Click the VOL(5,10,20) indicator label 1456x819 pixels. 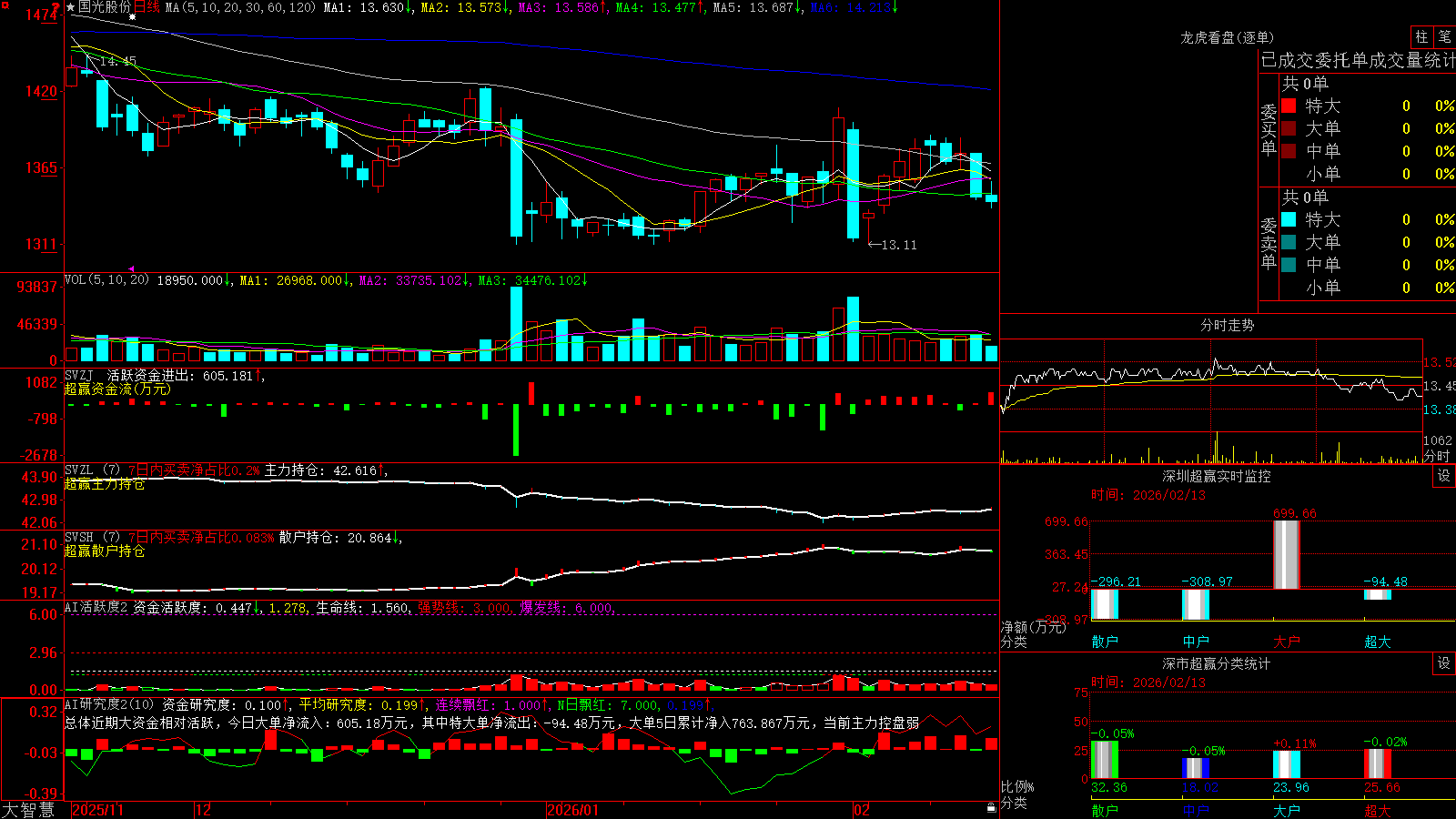(x=107, y=280)
